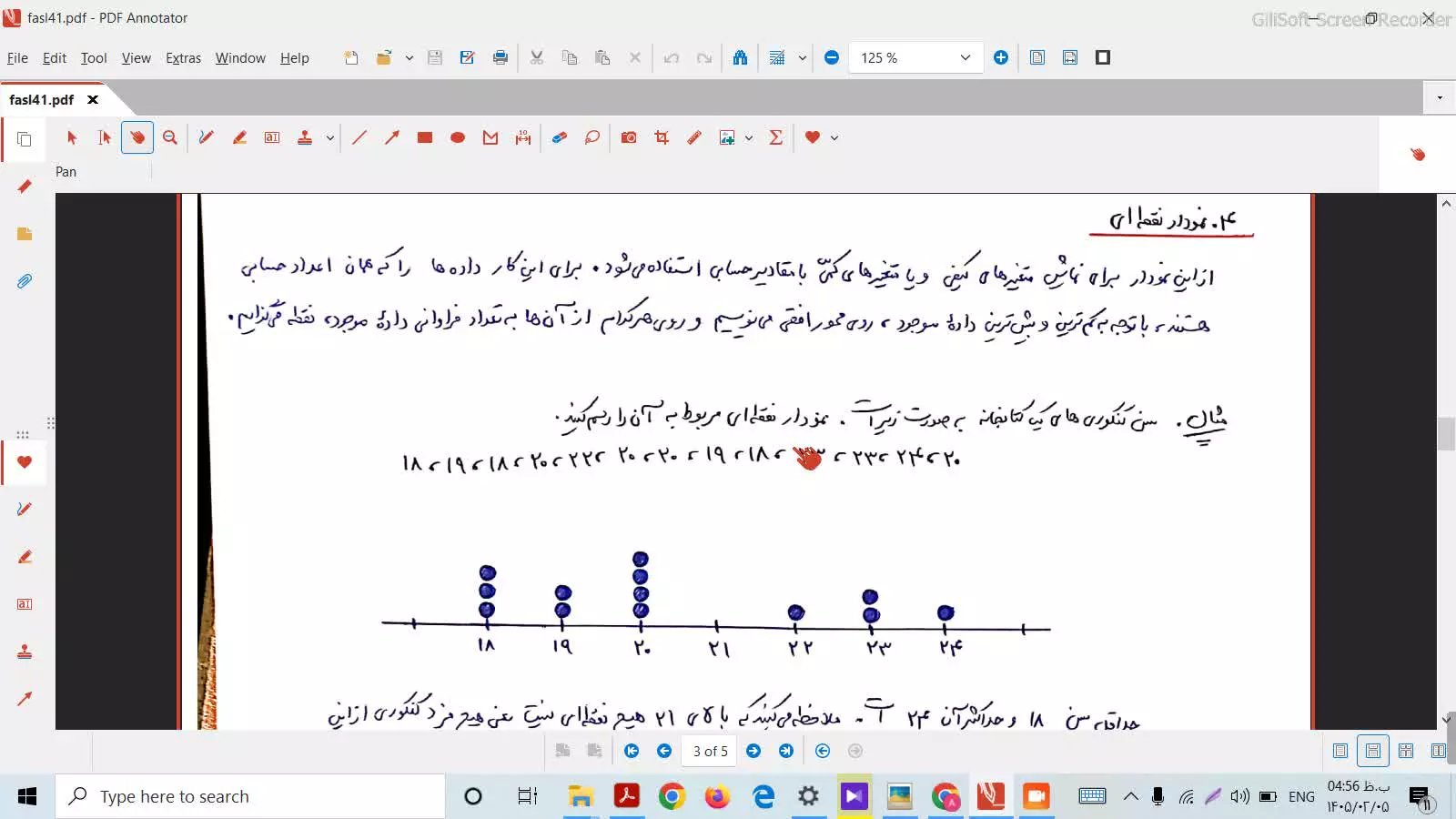Viewport: 1456px width, 819px height.
Task: Click the vertical scrollbar thumb
Action: coord(1446,434)
